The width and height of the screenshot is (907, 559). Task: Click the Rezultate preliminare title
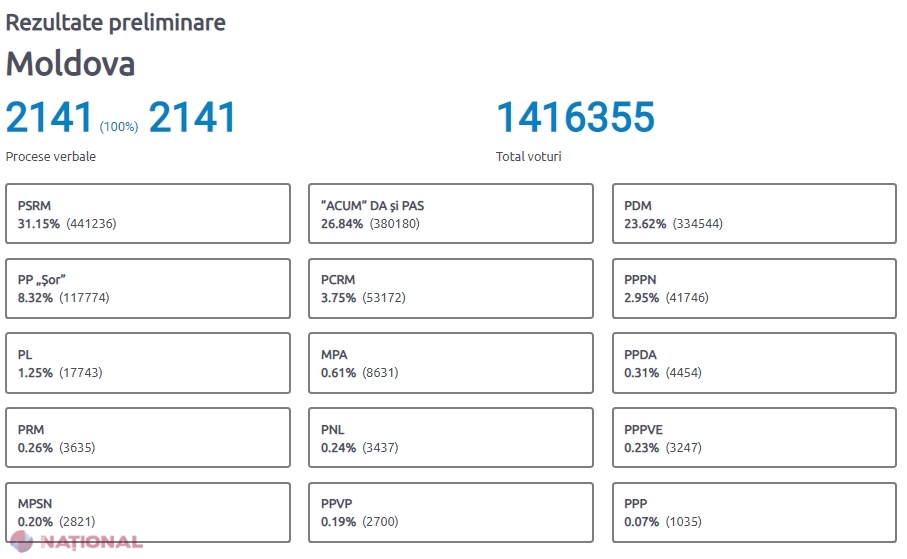click(116, 22)
